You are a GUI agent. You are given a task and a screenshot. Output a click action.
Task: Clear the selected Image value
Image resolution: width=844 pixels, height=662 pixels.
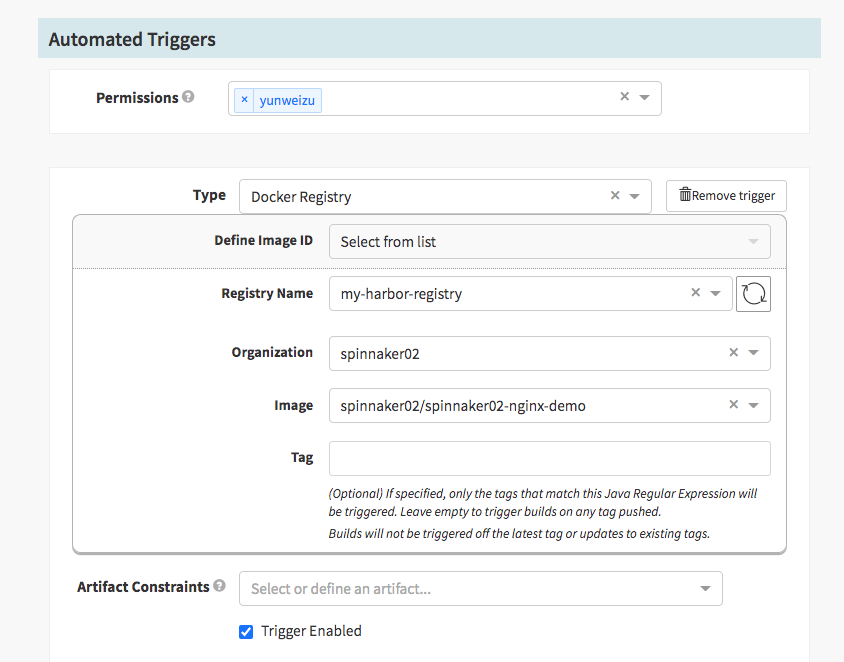[733, 404]
